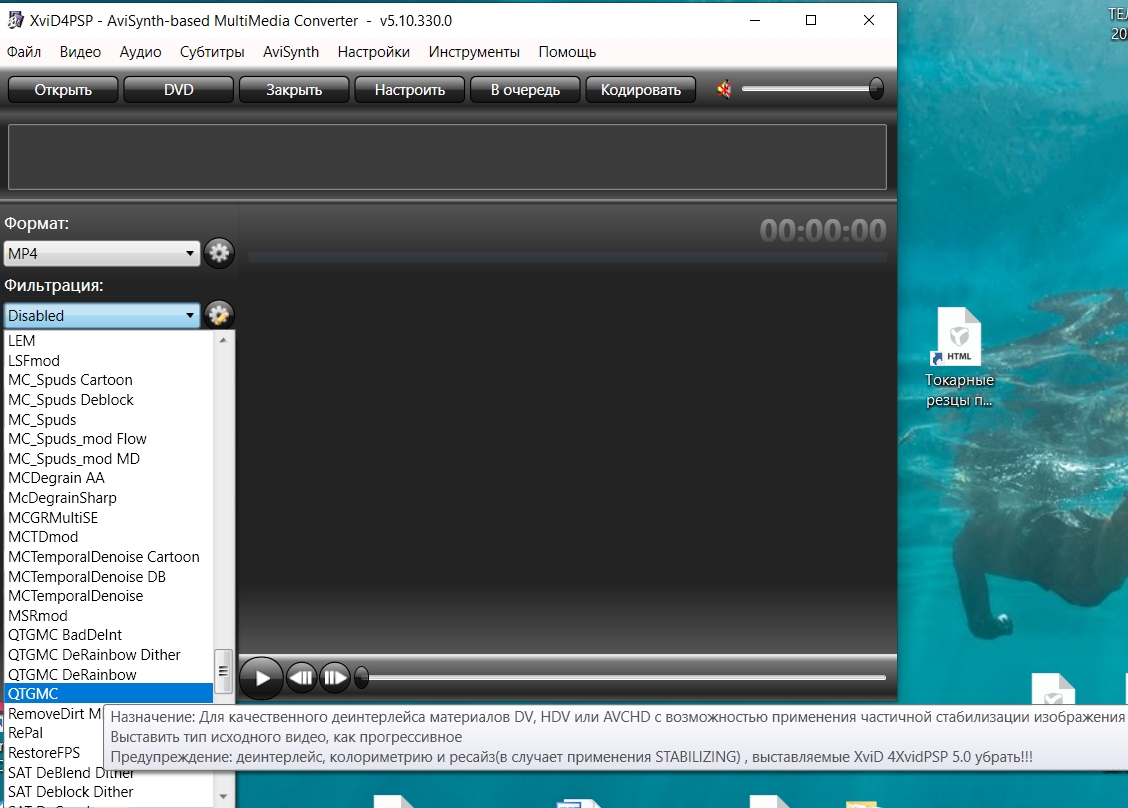Screen dimensions: 1128x808
Task: Open filtering settings gear icon
Action: point(219,315)
